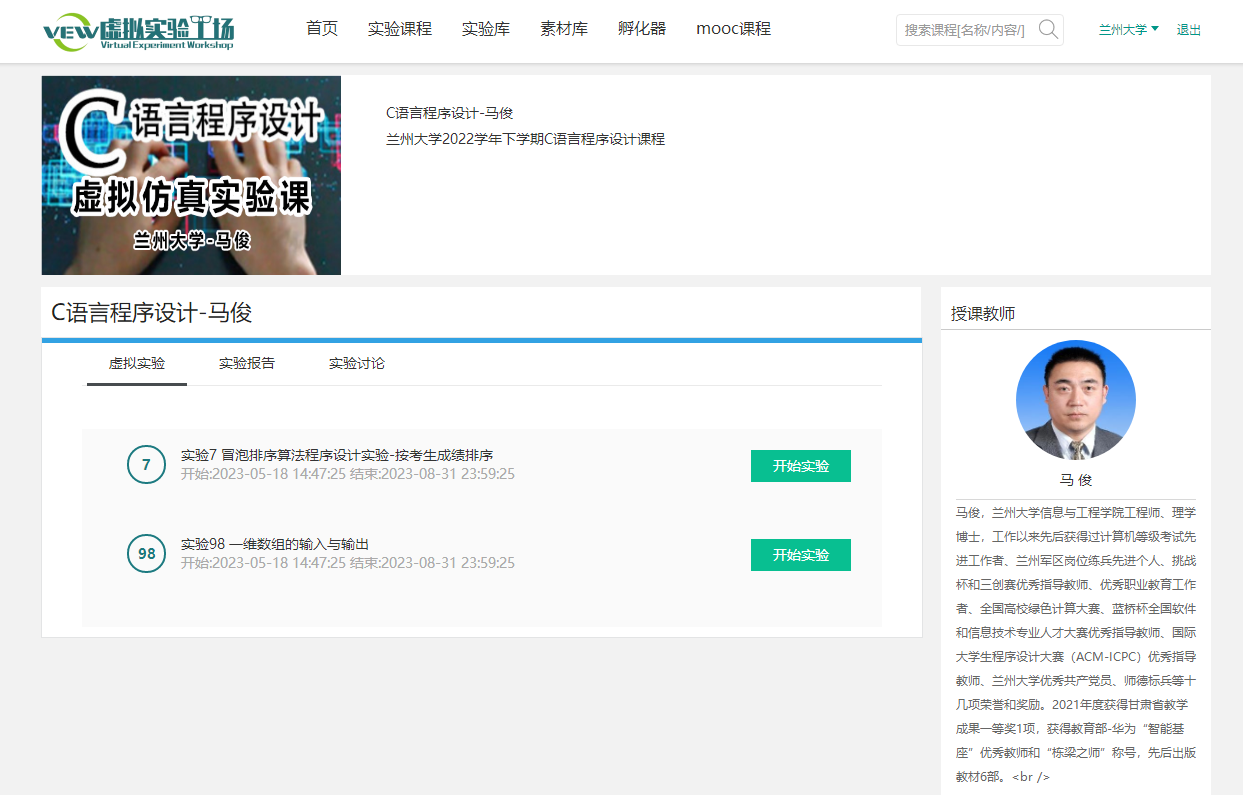The height and width of the screenshot is (795, 1243).
Task: Open the 孵化器 menu item
Action: (x=642, y=29)
